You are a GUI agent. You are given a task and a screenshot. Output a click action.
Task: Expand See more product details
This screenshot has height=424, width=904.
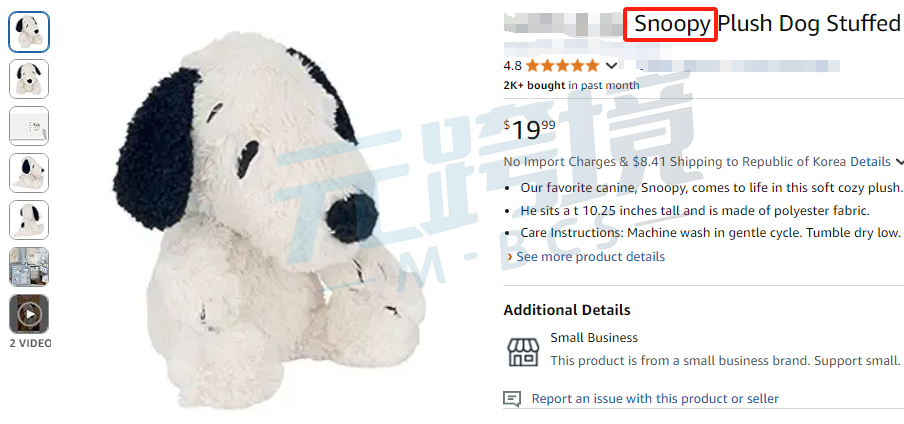click(x=586, y=257)
